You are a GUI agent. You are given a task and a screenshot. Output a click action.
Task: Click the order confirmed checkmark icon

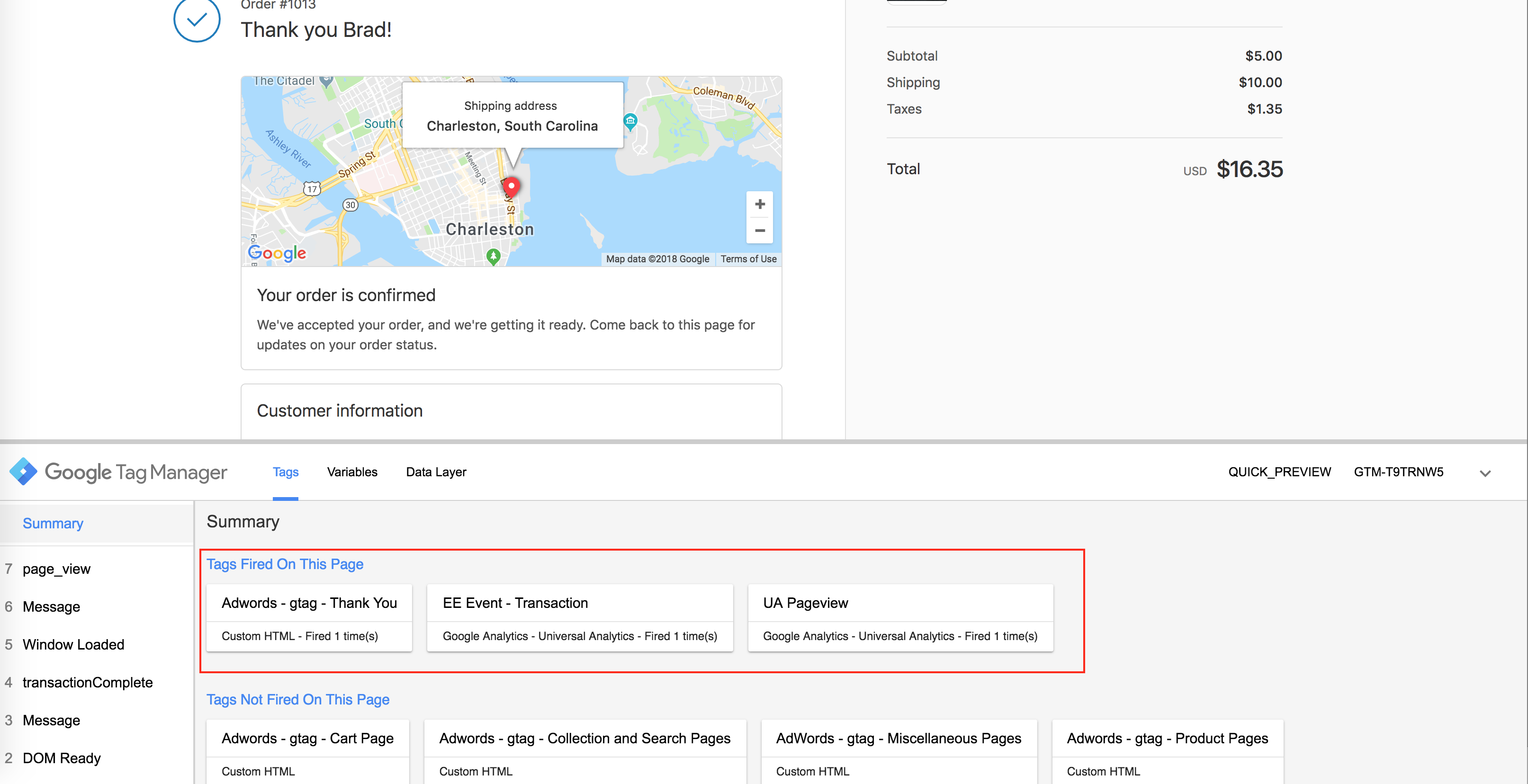(x=197, y=19)
